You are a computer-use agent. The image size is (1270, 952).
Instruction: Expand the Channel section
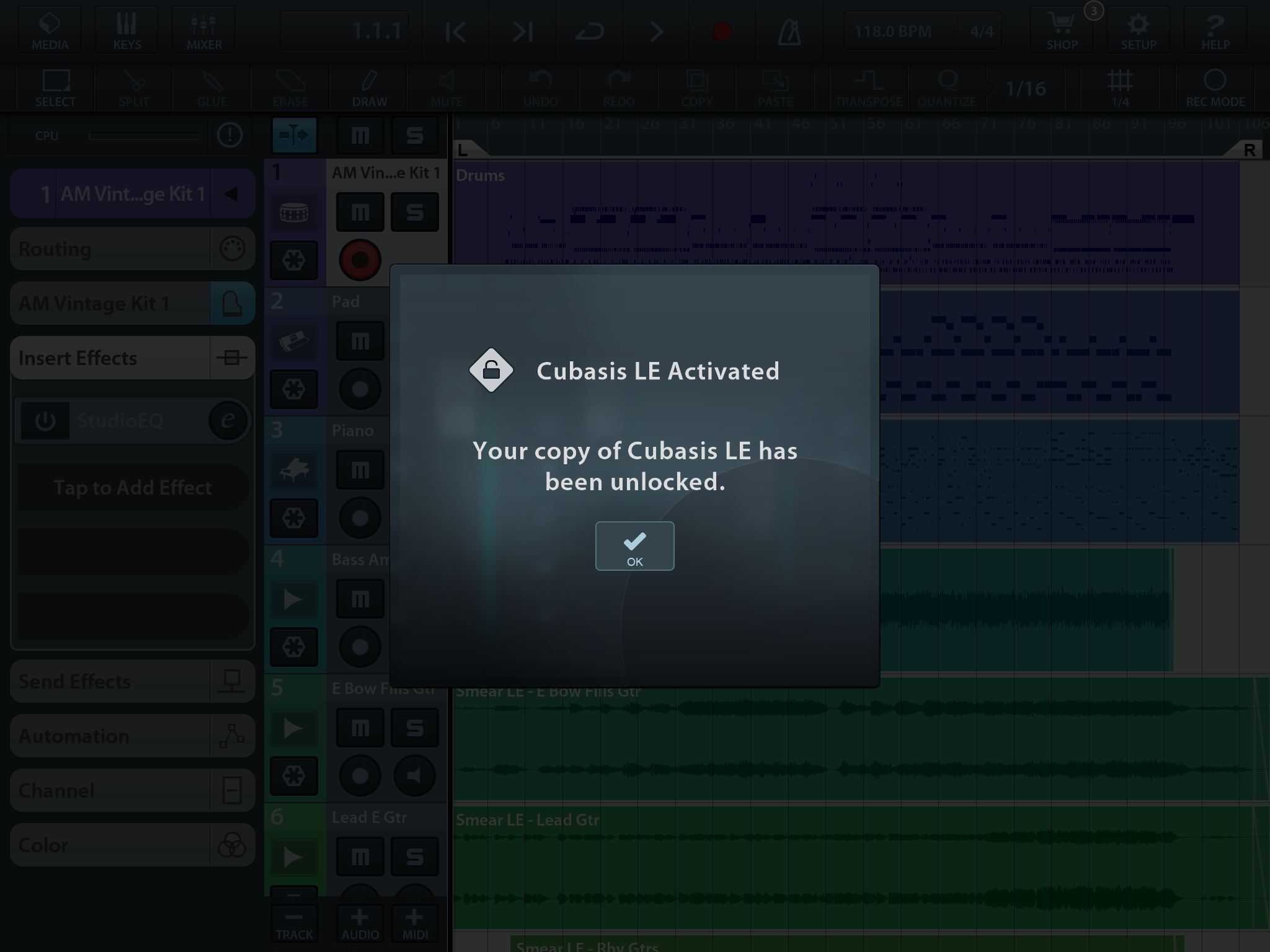133,790
